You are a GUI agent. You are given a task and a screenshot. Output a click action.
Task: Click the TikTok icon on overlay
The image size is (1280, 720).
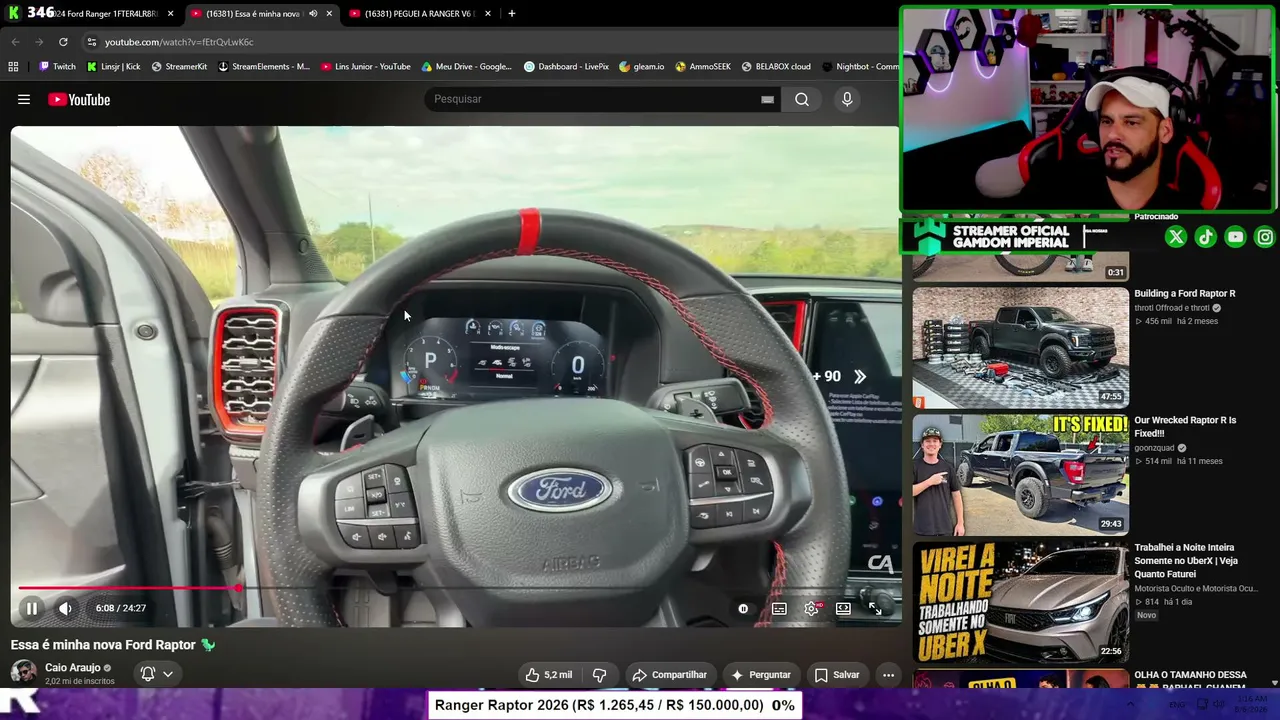tap(1206, 237)
